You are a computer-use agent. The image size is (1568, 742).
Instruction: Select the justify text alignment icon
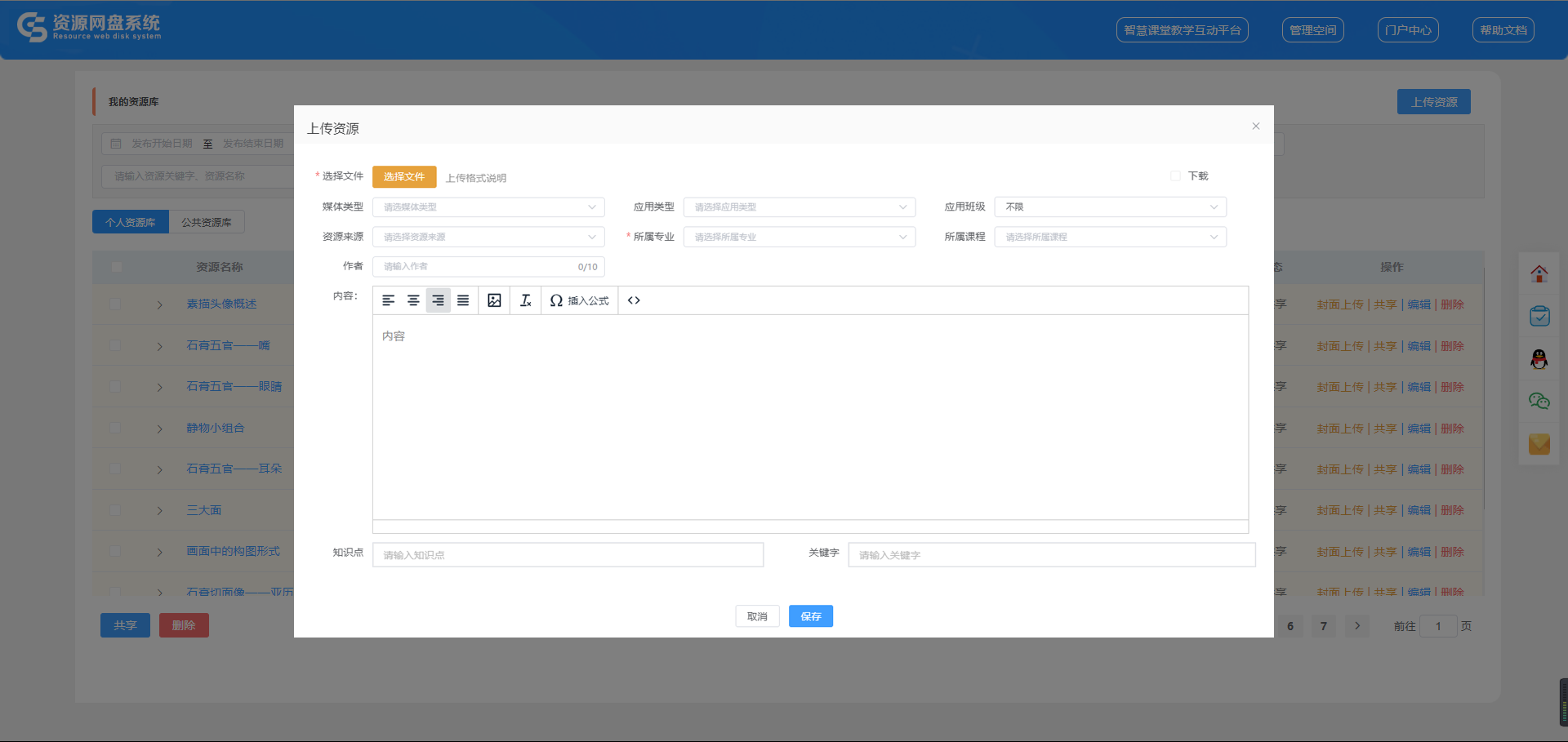tap(463, 300)
